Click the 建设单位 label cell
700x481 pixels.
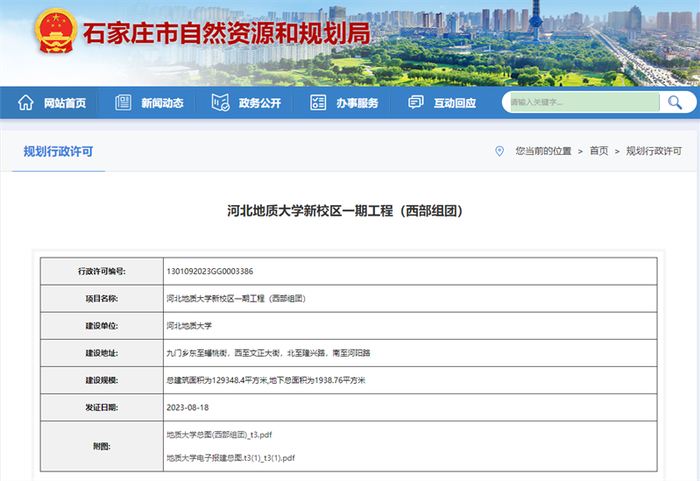(x=102, y=326)
